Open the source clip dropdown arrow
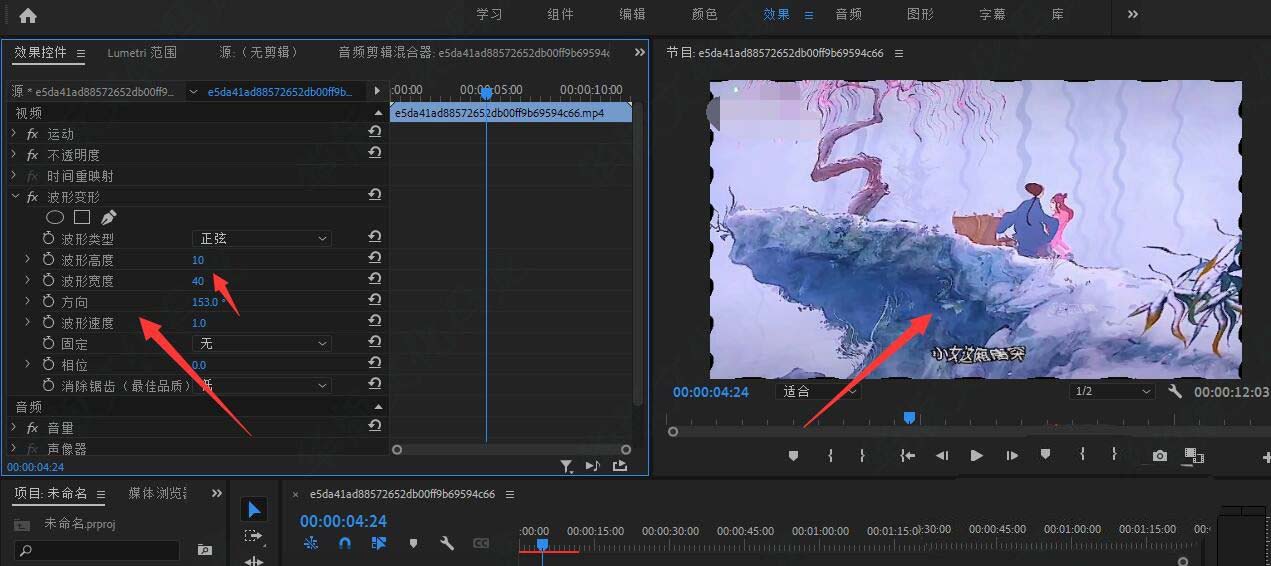This screenshot has height=566, width=1271. [194, 91]
